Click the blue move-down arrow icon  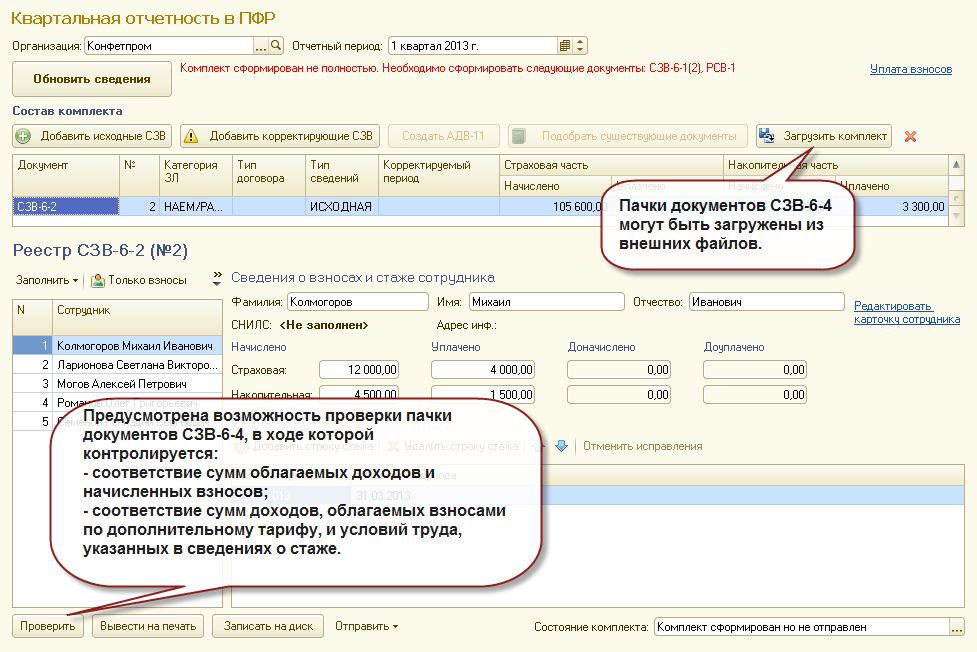pyautogui.click(x=561, y=446)
